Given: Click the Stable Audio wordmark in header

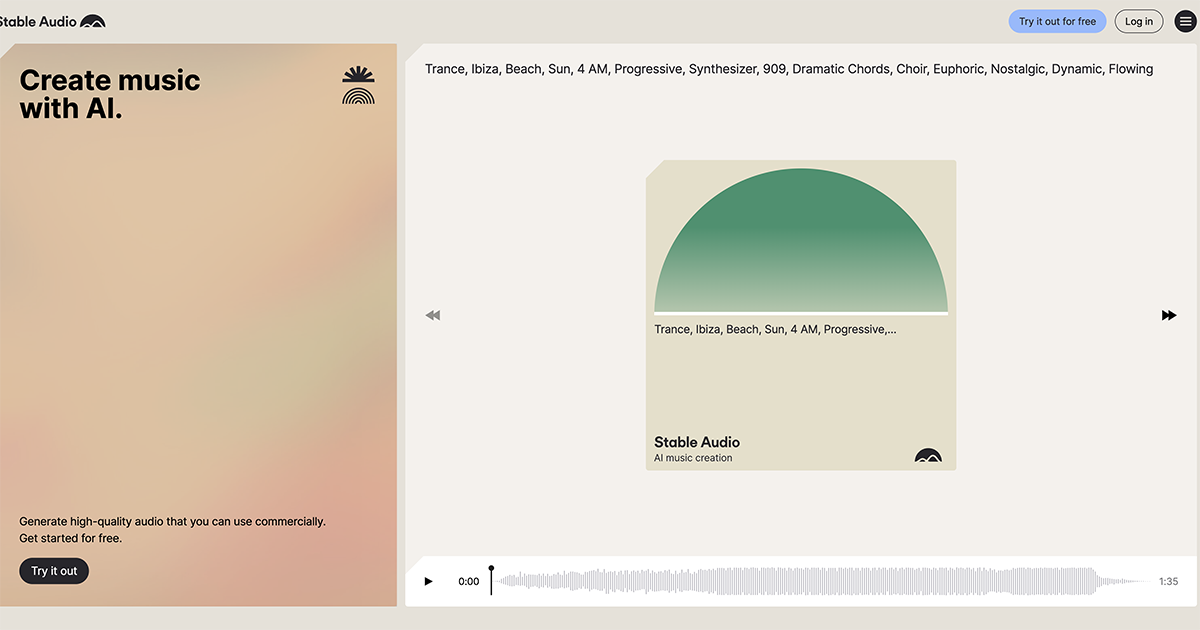Looking at the screenshot, I should [x=38, y=21].
